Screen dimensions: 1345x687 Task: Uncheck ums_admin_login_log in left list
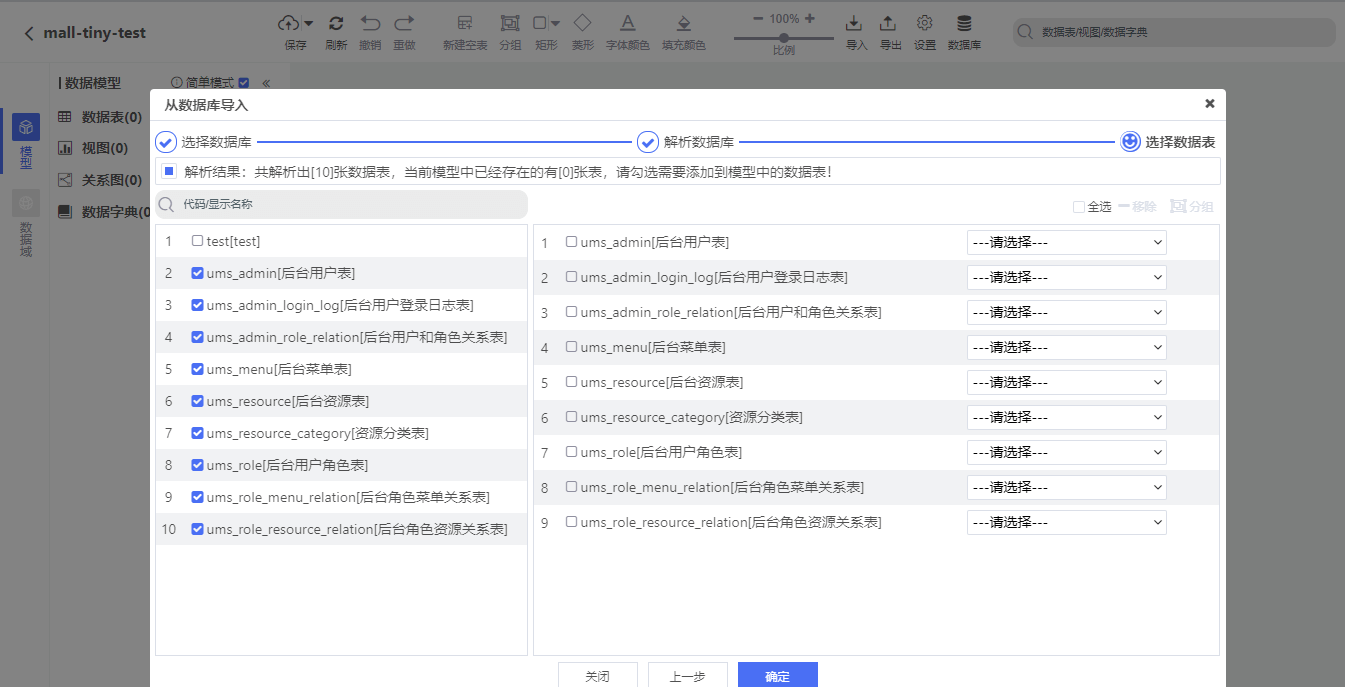197,305
